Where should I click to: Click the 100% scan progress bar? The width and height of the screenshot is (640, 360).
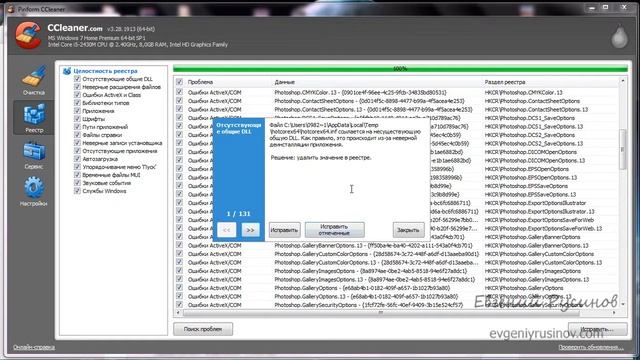(x=400, y=69)
